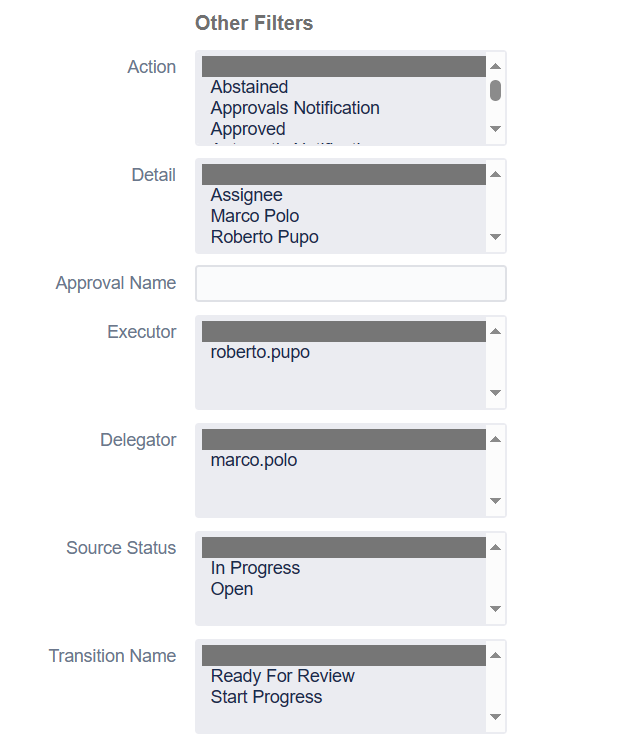628x746 pixels.
Task: Select roberto.pupo as Executor
Action: [x=260, y=352]
